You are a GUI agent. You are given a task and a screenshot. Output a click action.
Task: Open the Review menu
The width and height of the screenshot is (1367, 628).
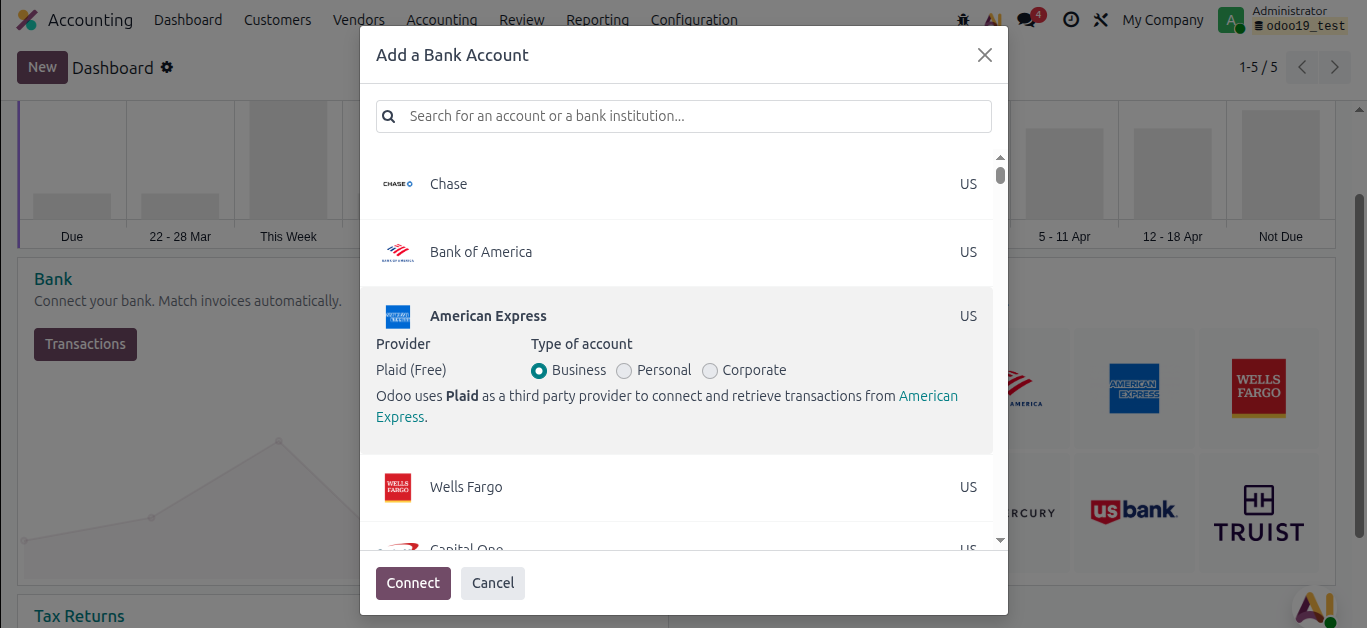522,20
